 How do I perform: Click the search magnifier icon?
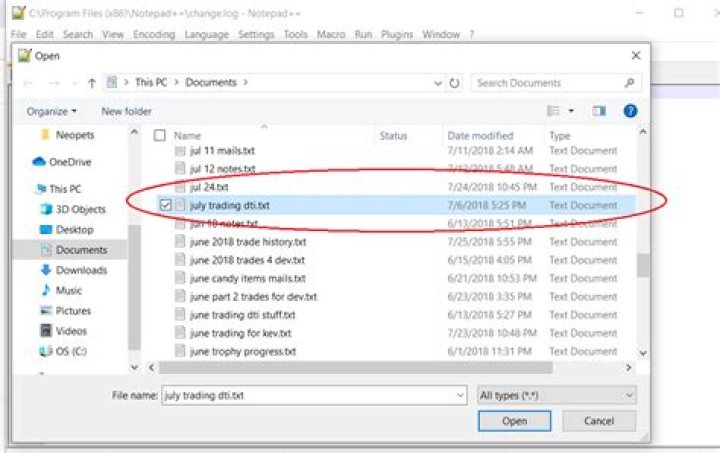click(x=630, y=83)
